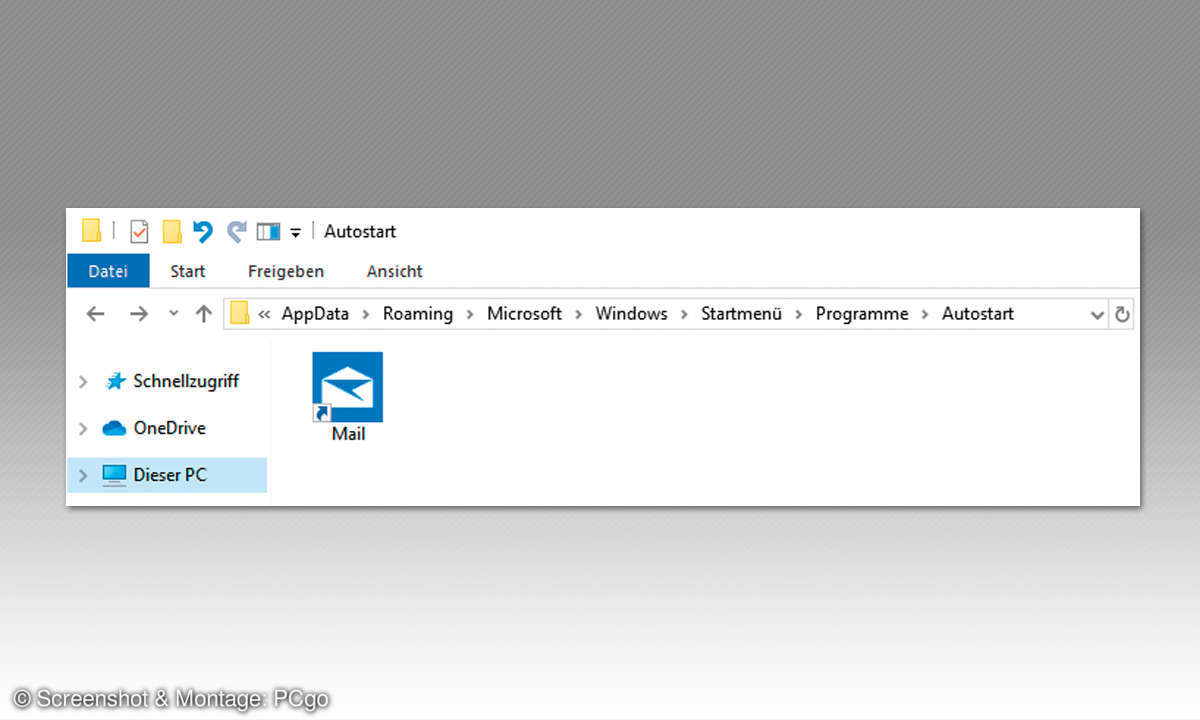Image resolution: width=1200 pixels, height=720 pixels.
Task: Select Dieser PC in the navigation pane
Action: (170, 475)
